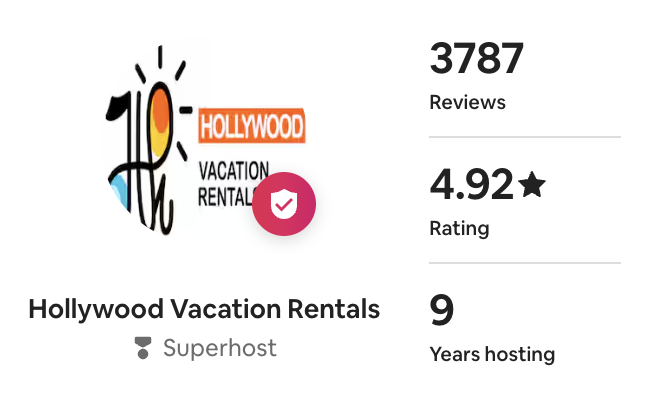
Task: Click the Years hosting label
Action: click(x=492, y=354)
